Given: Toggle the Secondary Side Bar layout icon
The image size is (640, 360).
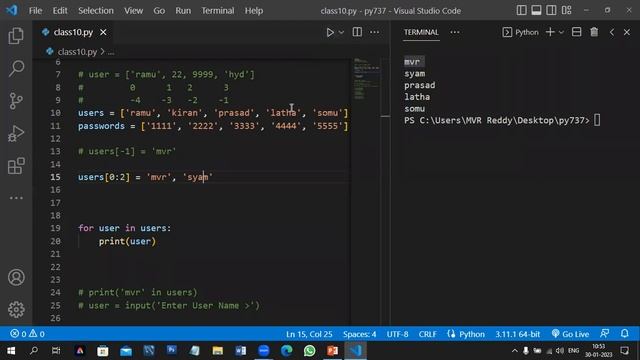Looking at the screenshot, I should click(551, 10).
